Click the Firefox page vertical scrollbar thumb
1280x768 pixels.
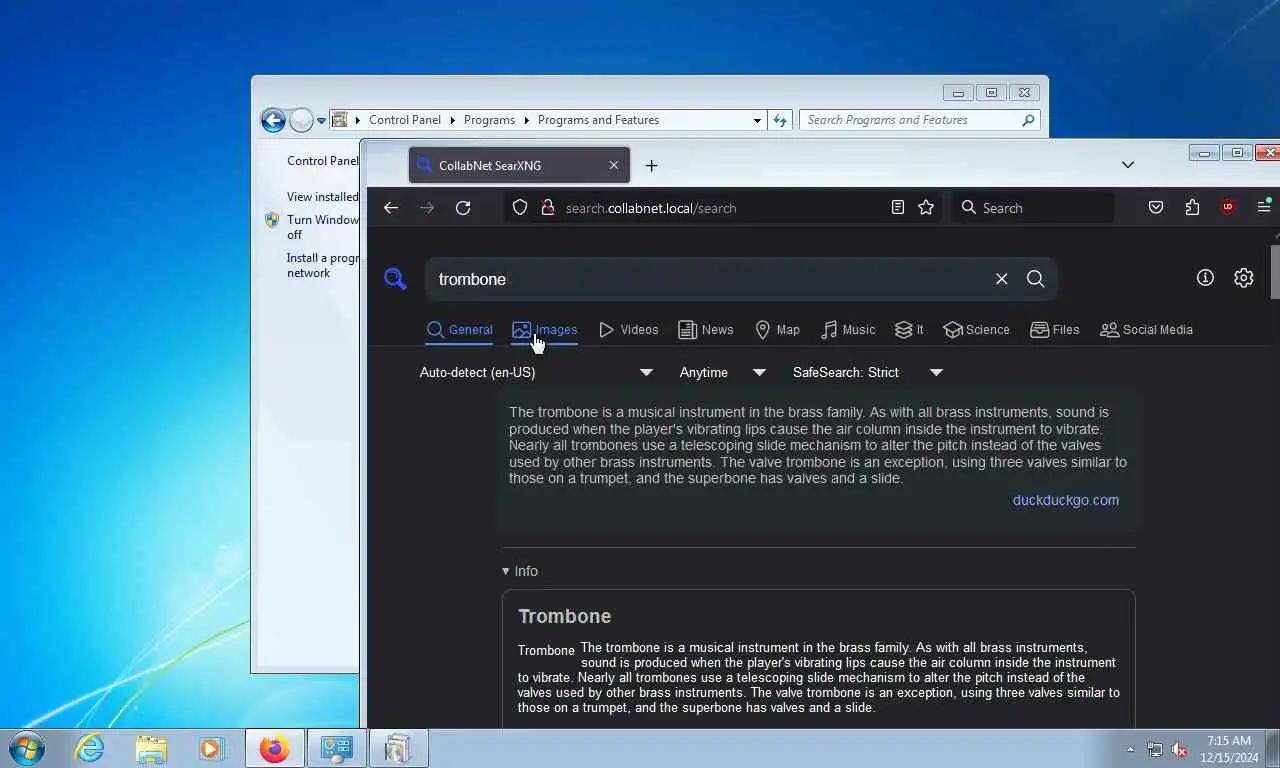click(1274, 272)
